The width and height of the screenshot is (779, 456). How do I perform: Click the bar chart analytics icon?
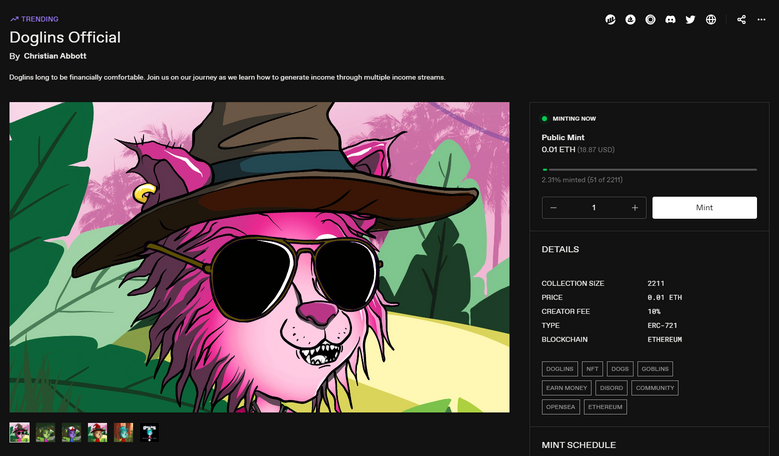[x=610, y=19]
